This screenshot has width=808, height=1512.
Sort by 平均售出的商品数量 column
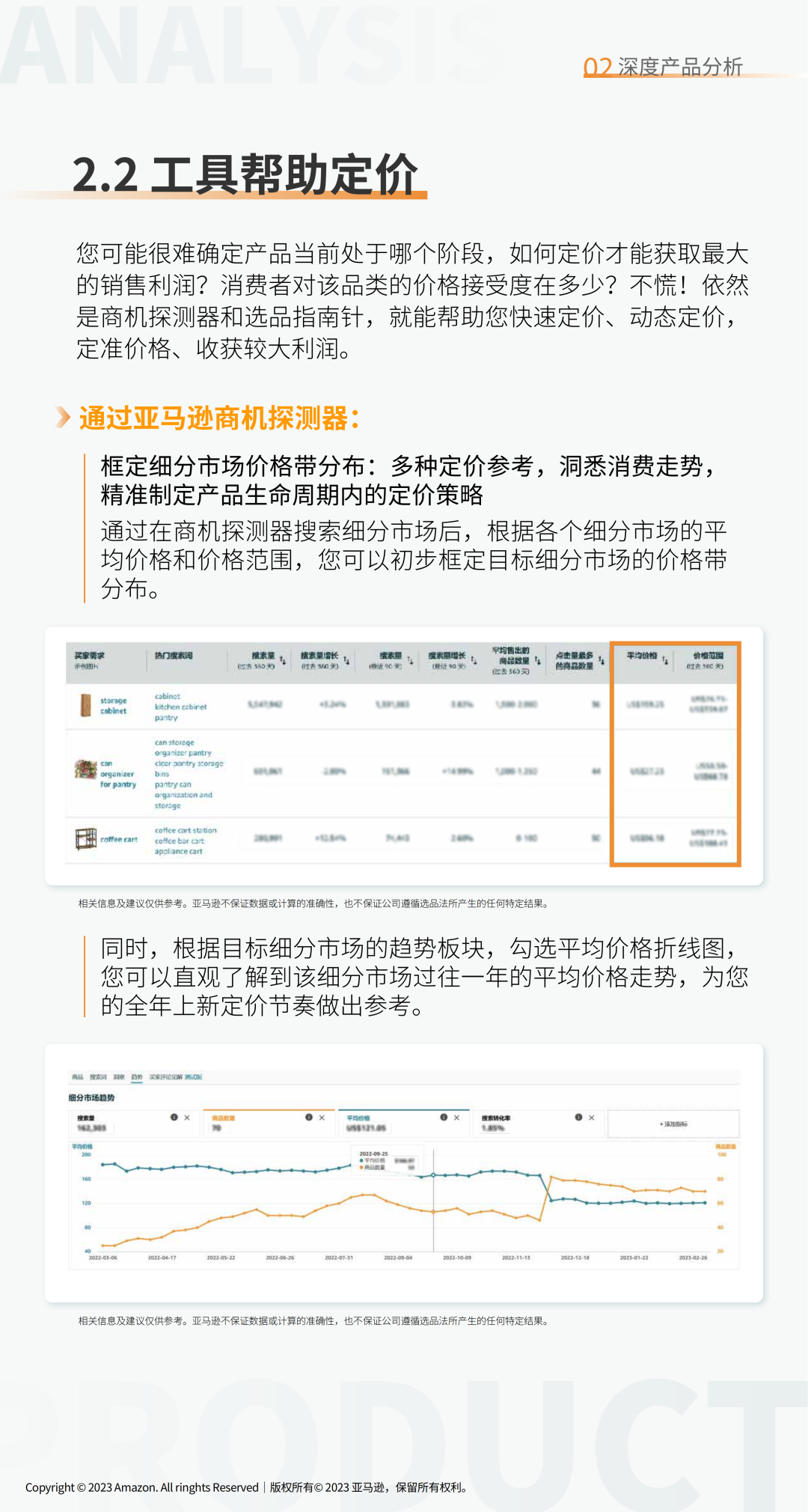click(x=537, y=660)
